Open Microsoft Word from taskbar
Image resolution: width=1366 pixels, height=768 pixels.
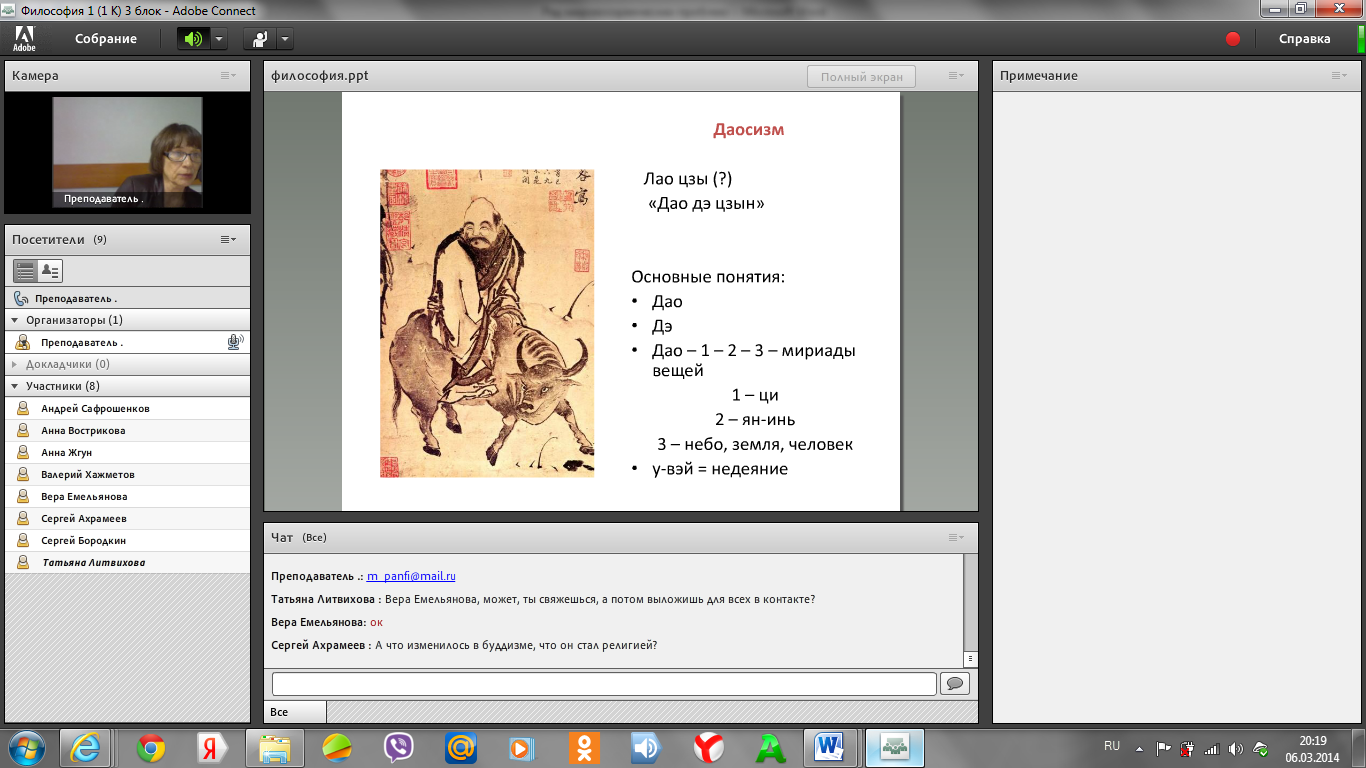[x=830, y=748]
